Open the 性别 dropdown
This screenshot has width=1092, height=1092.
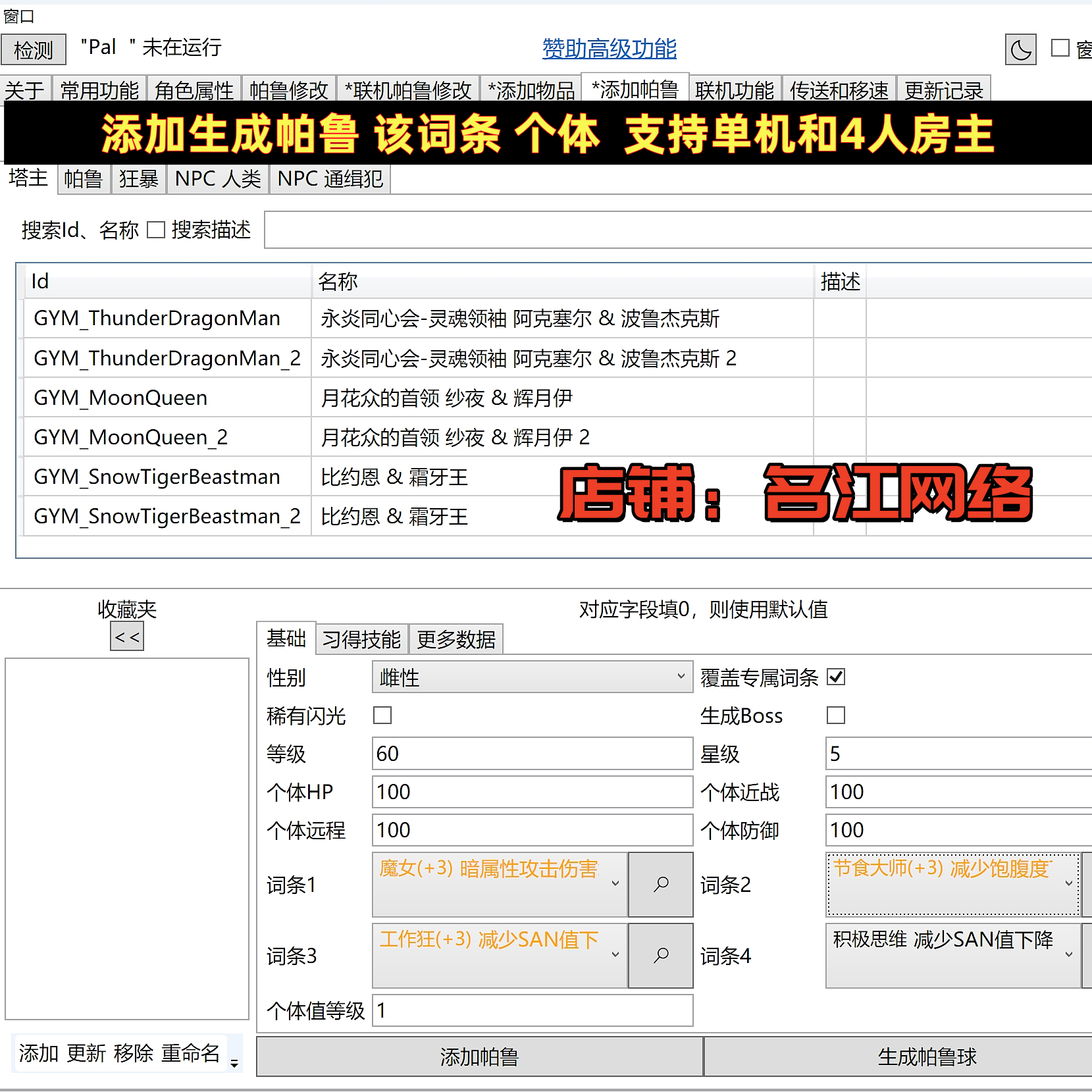tap(533, 677)
